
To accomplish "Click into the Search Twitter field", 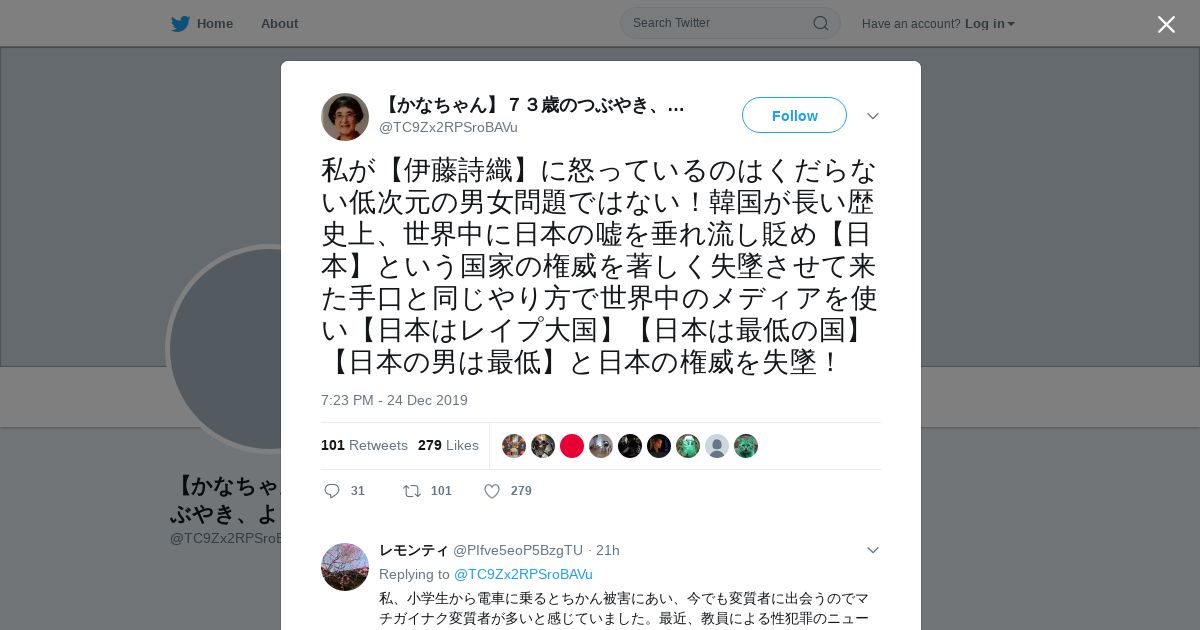I will [x=720, y=23].
